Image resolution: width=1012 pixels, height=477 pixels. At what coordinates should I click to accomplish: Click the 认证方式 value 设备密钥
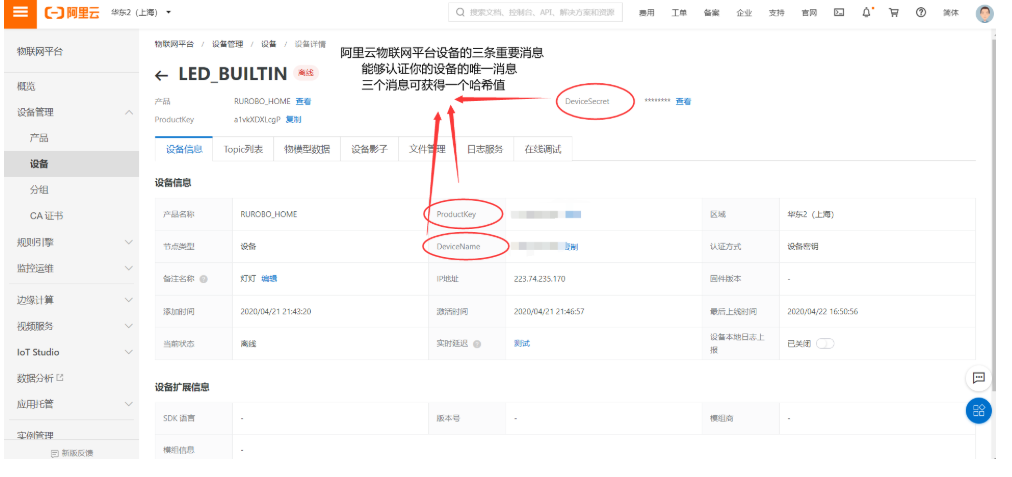click(x=803, y=247)
